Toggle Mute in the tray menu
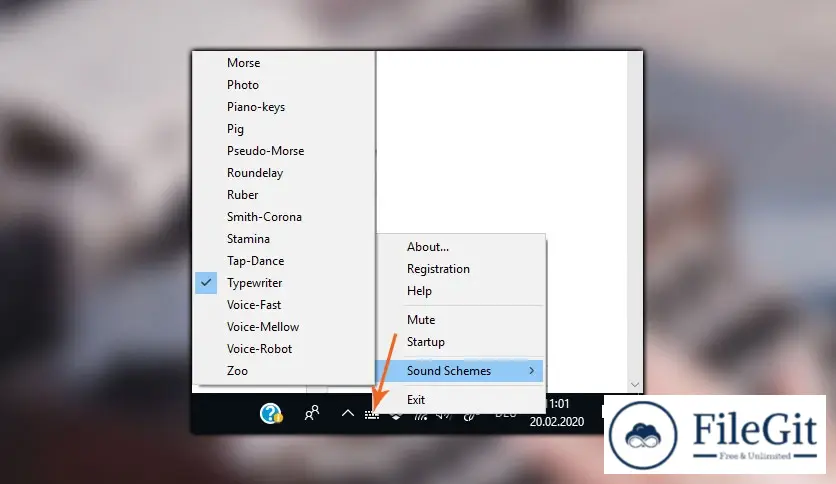The width and height of the screenshot is (836, 484). click(x=461, y=320)
